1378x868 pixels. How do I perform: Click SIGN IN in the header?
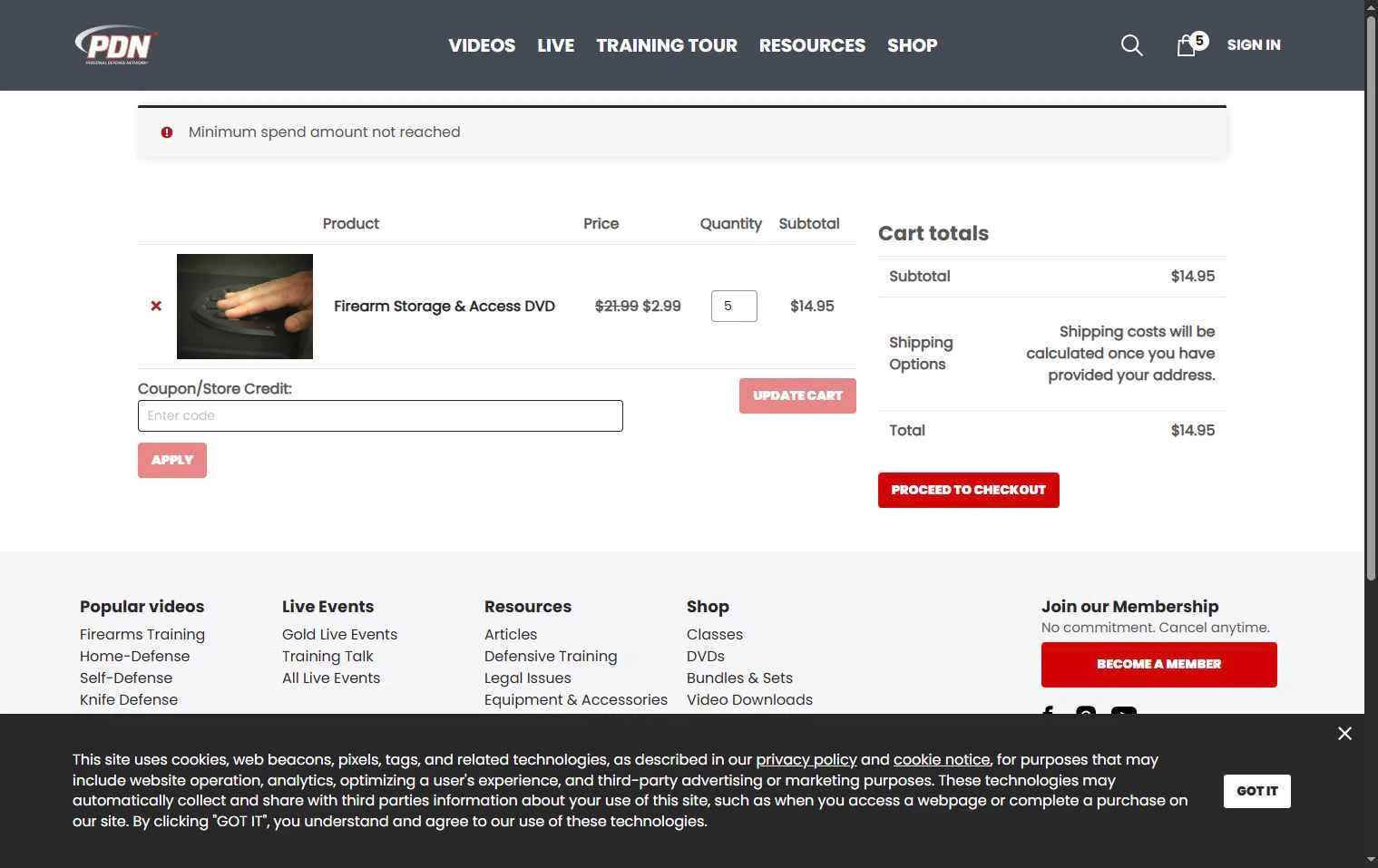(1254, 44)
